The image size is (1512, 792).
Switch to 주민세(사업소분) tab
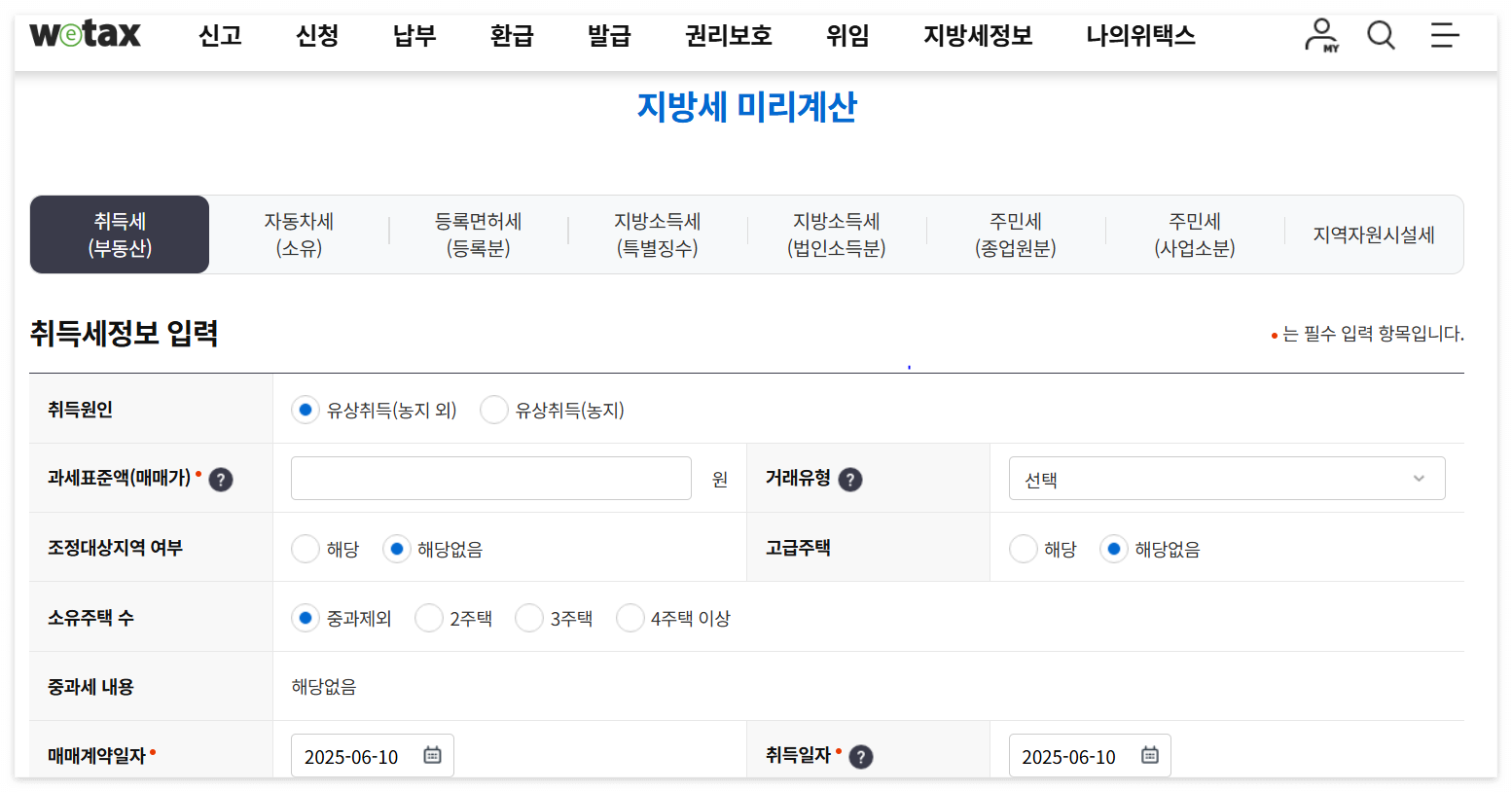(x=1194, y=234)
